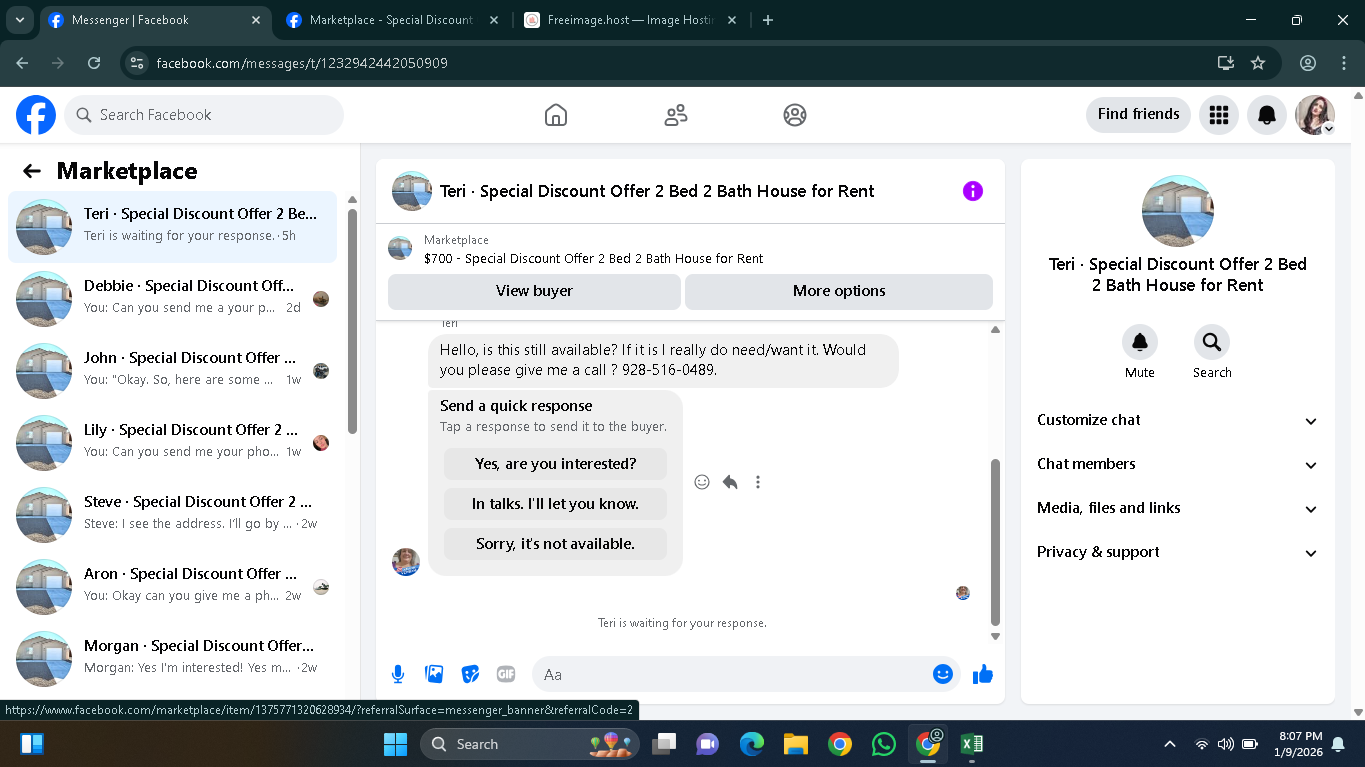The height and width of the screenshot is (767, 1365).
Task: Open the Friends icon in top navigation
Action: (x=676, y=115)
